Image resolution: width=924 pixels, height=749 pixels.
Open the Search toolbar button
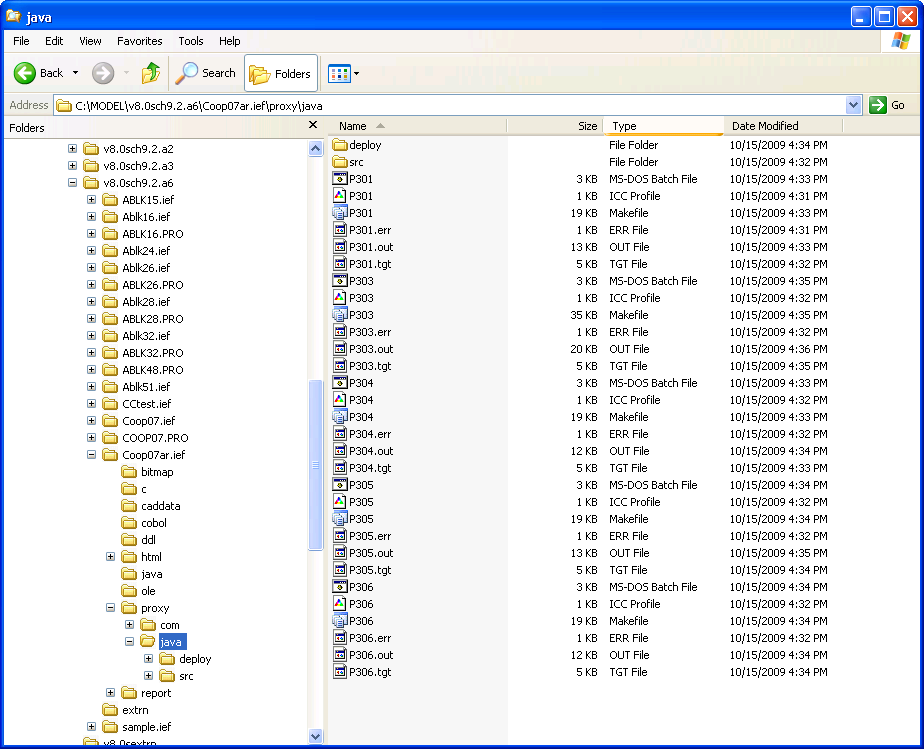click(205, 73)
